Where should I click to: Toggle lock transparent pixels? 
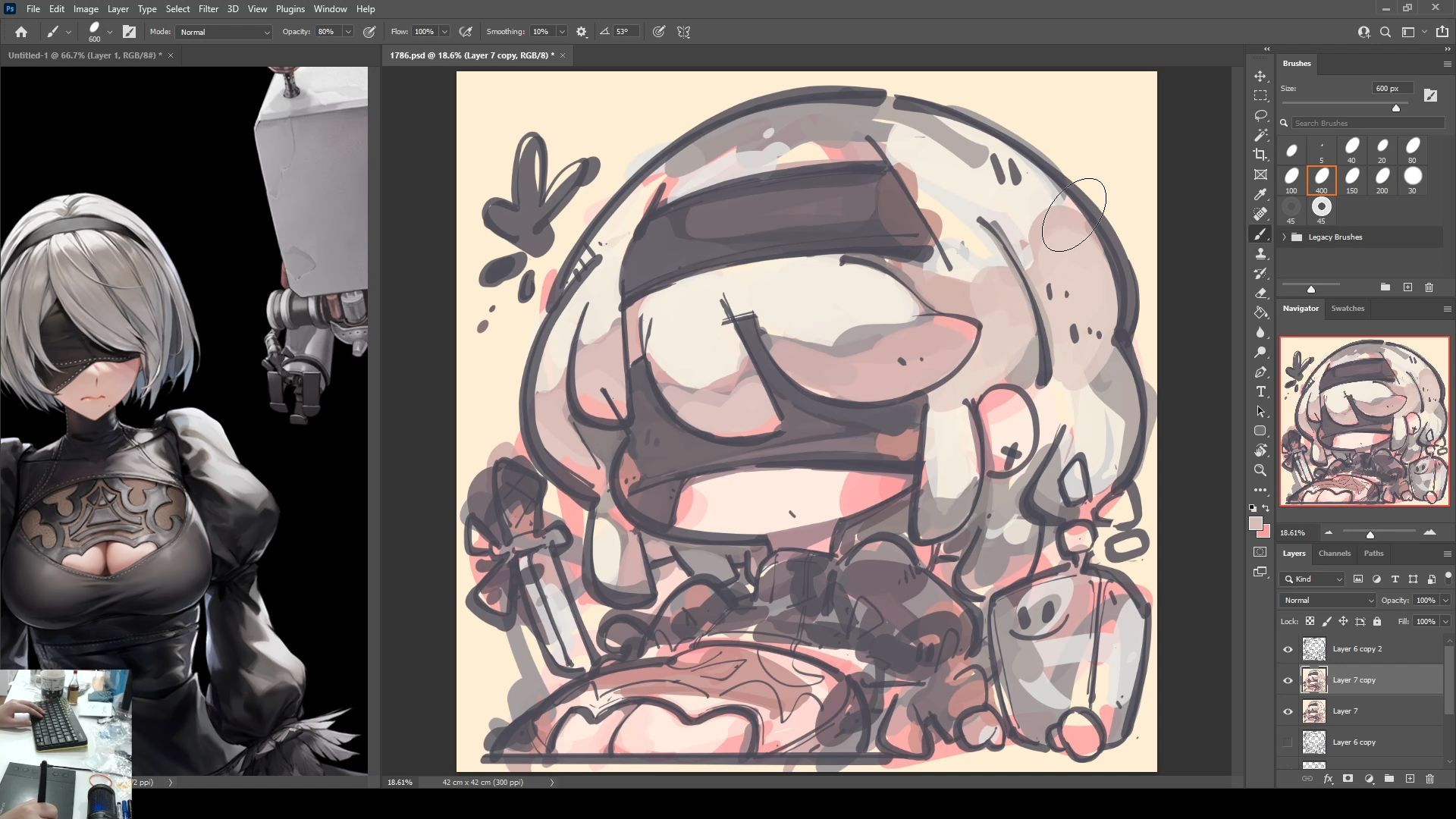pos(1310,621)
